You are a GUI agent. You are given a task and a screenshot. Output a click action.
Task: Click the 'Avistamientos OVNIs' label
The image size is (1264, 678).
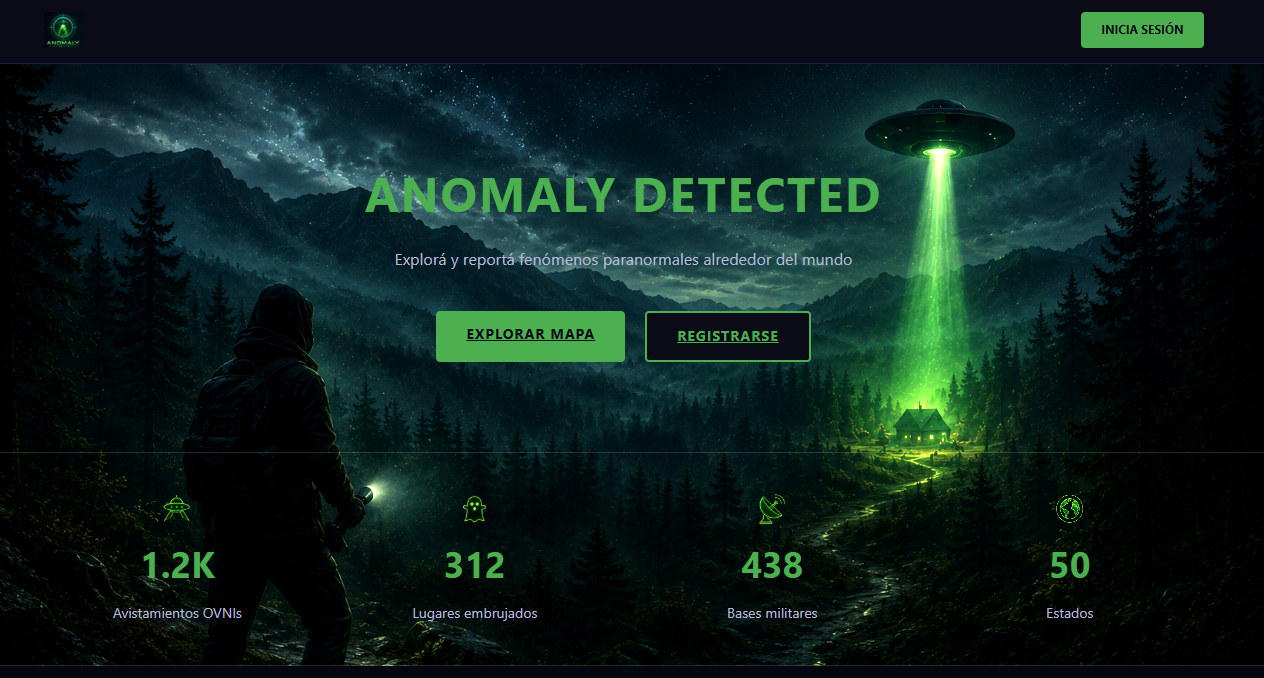point(177,613)
